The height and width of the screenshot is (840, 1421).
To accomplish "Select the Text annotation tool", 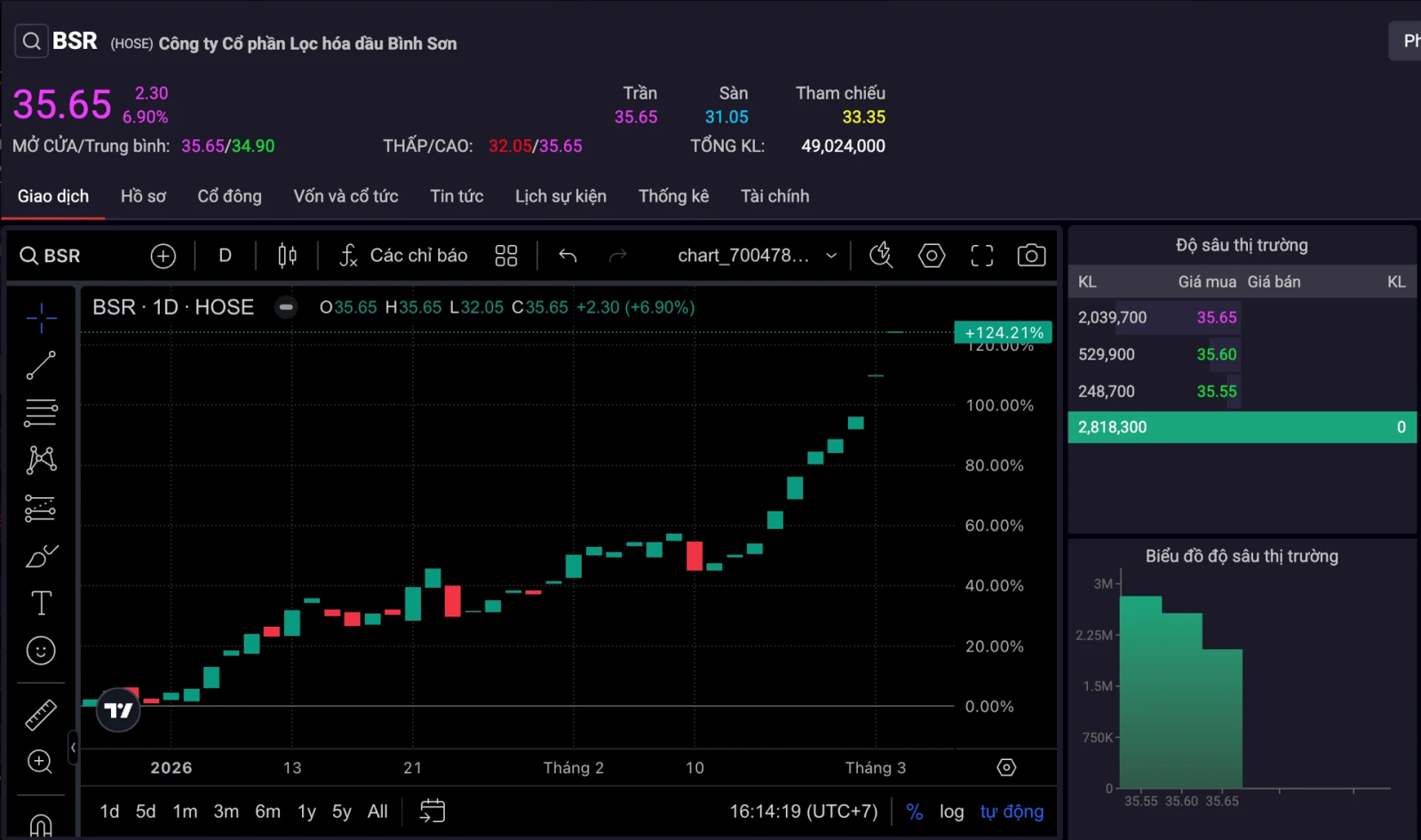I will (x=41, y=603).
